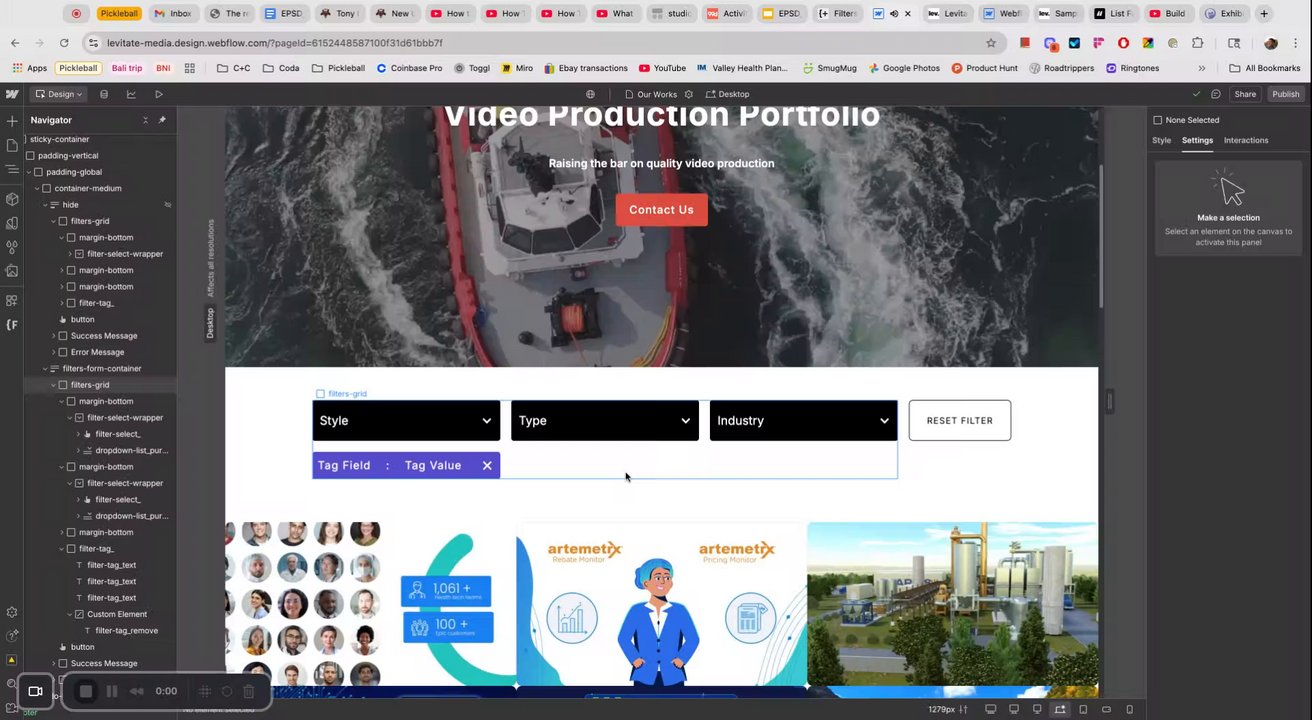Select the tablet breakpoint icon
This screenshot has height=720, width=1312.
1083,709
